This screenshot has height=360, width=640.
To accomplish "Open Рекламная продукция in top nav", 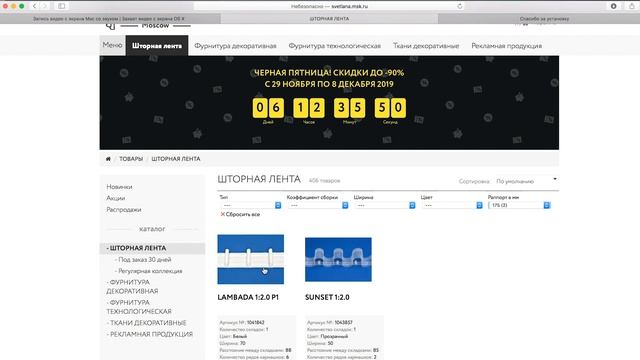I will click(x=507, y=46).
